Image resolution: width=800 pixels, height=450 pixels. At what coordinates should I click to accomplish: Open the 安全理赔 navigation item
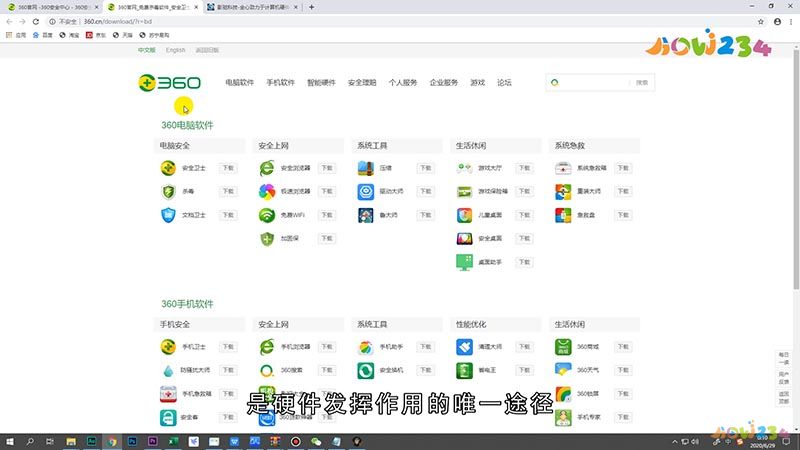click(362, 83)
